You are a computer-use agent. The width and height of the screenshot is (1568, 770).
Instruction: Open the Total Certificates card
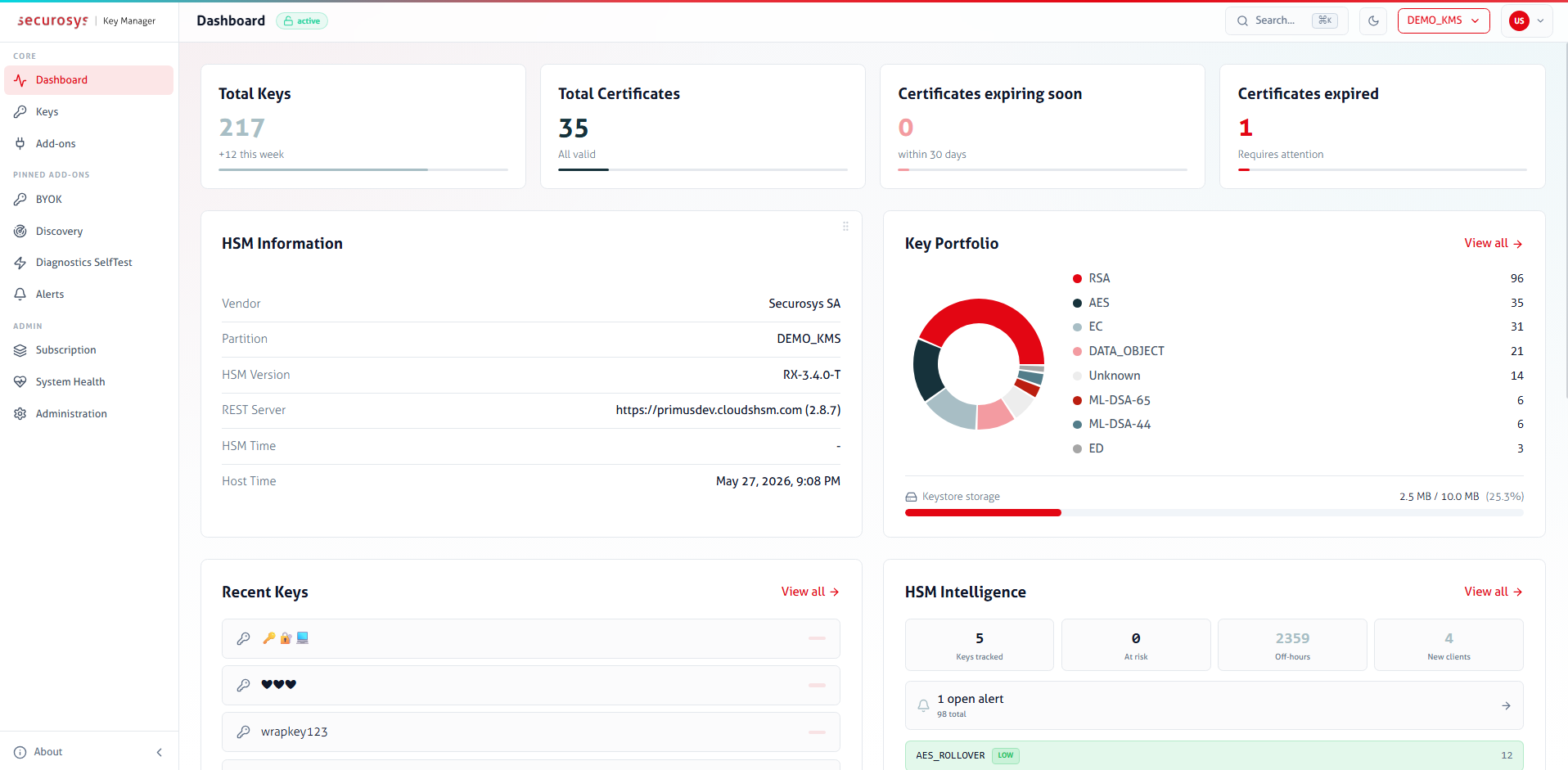tap(703, 127)
